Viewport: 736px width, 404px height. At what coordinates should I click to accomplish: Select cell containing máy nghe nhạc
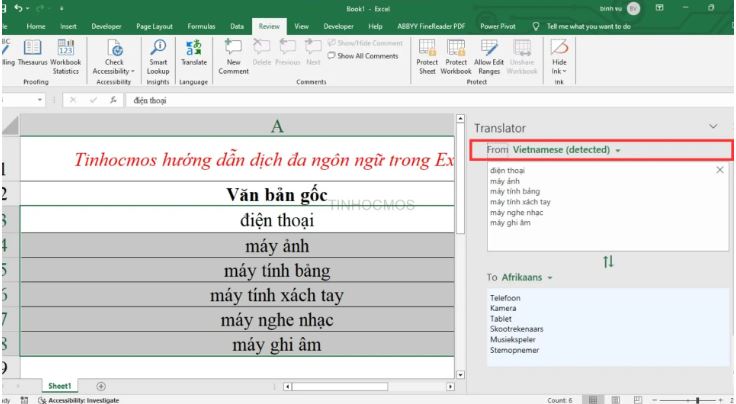(237, 320)
